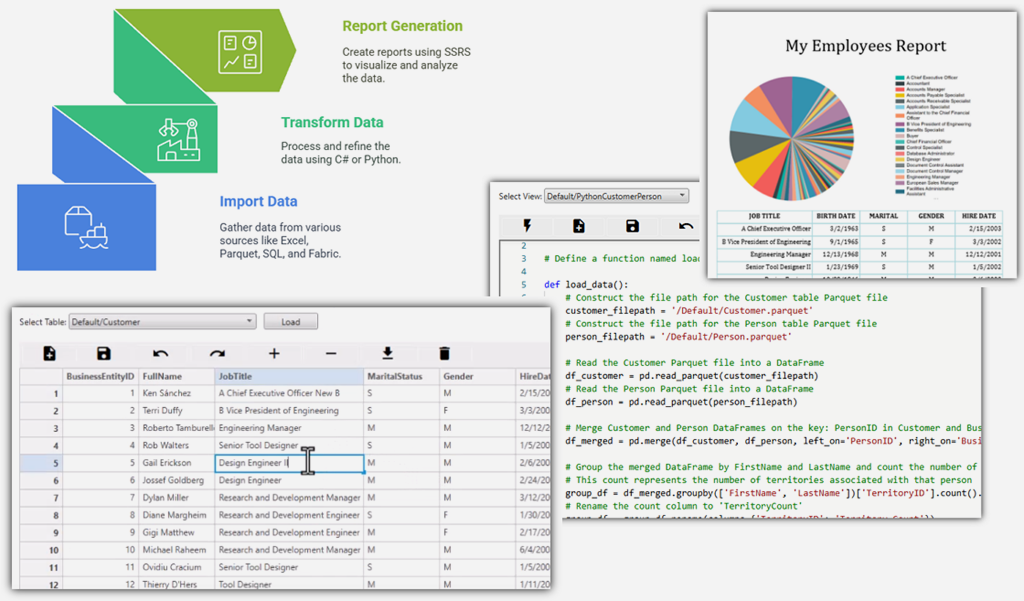
Task: Redo the last table change
Action: coord(217,354)
